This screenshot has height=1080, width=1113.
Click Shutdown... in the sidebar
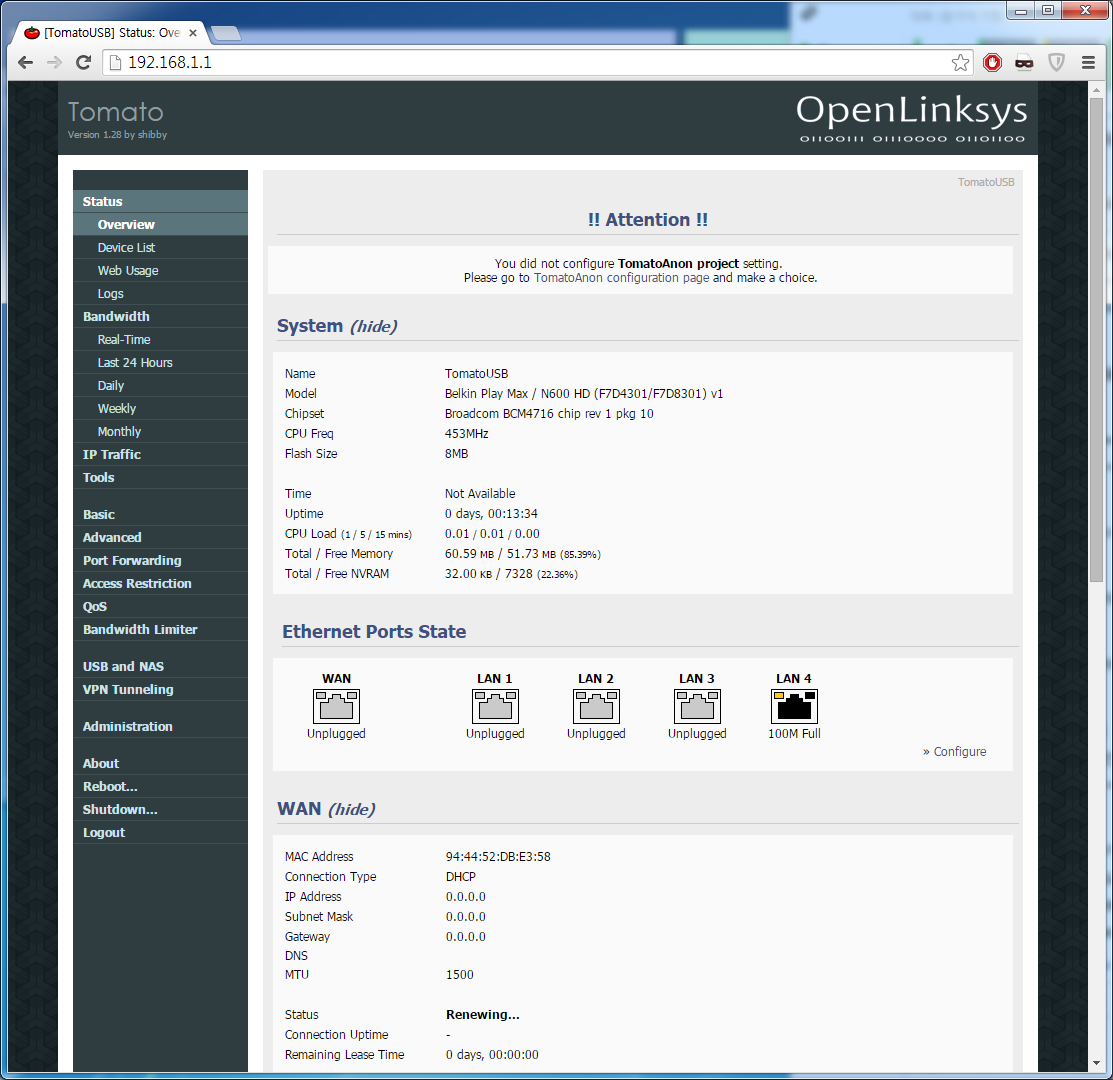point(160,810)
